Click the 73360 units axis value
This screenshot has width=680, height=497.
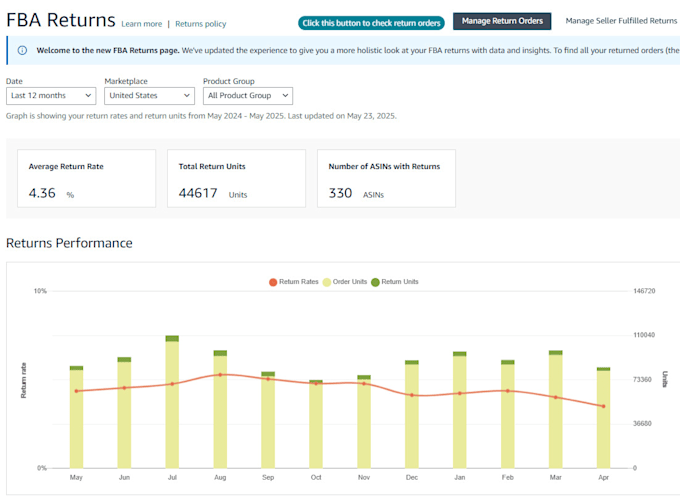click(642, 379)
